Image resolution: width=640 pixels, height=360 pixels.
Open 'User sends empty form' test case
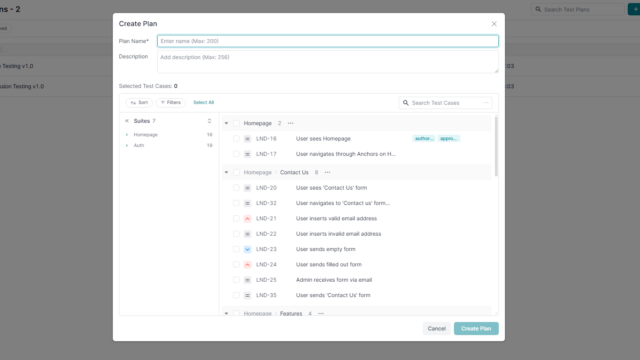[326, 249]
